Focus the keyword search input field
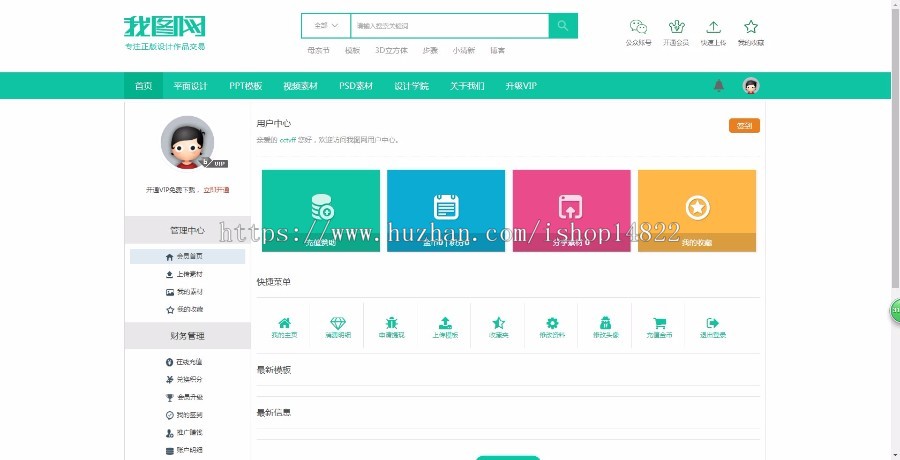This screenshot has height=460, width=900. (x=448, y=26)
